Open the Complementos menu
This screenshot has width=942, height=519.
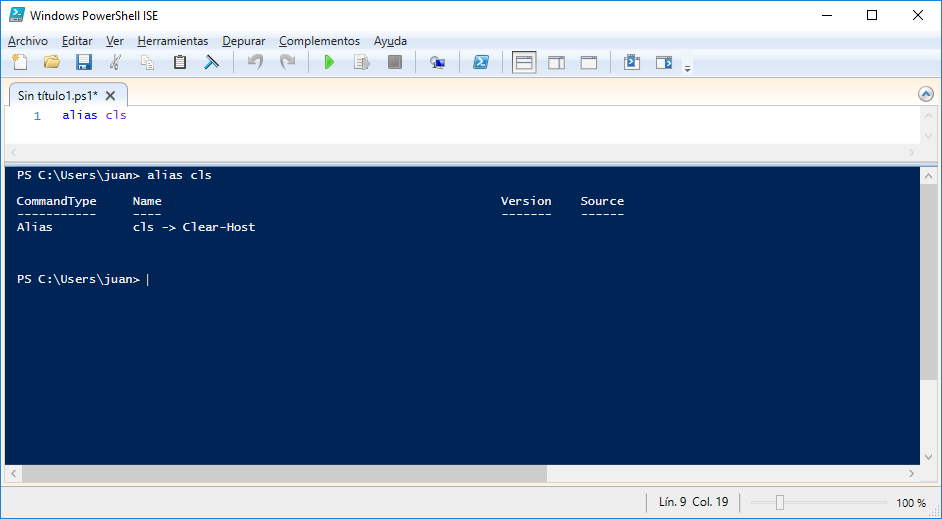(x=319, y=41)
